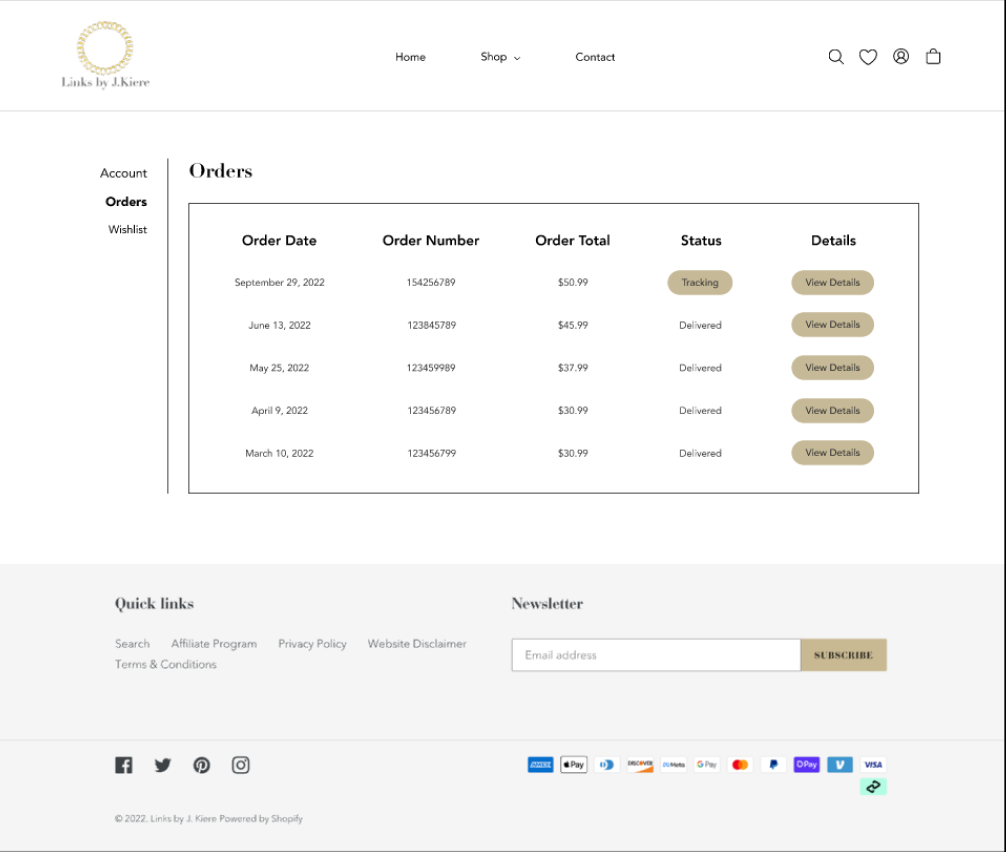
Task: Open the search magnifier icon in header
Action: tap(836, 57)
